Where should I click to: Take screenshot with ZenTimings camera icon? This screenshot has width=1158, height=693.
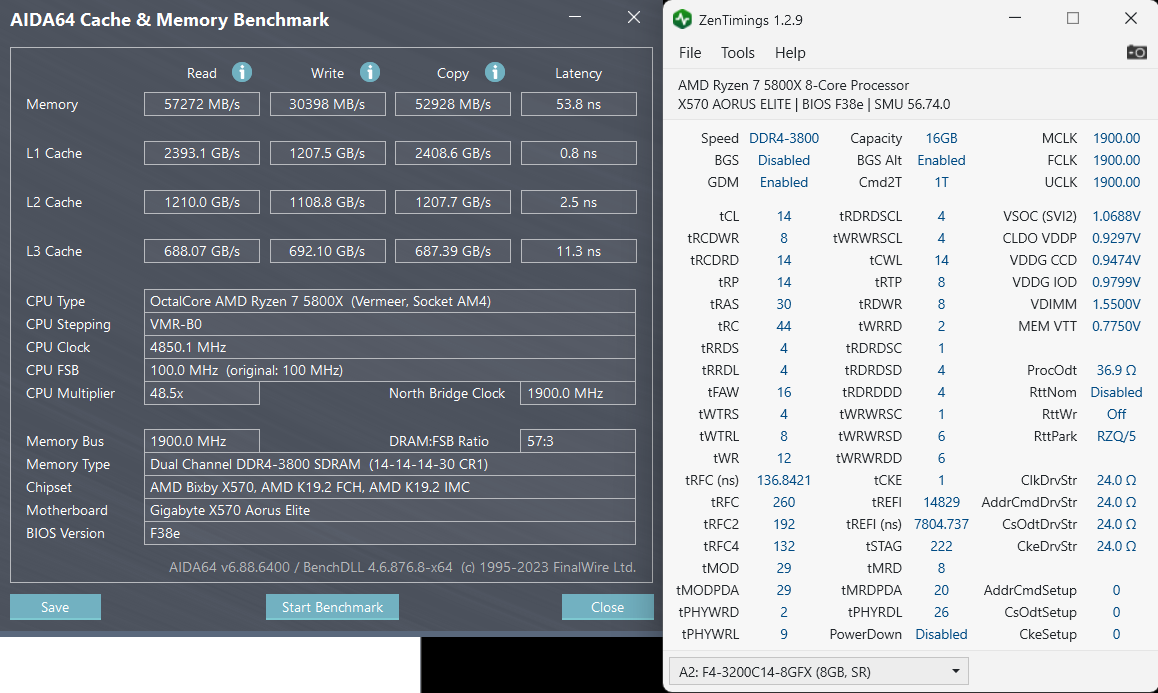[x=1137, y=52]
